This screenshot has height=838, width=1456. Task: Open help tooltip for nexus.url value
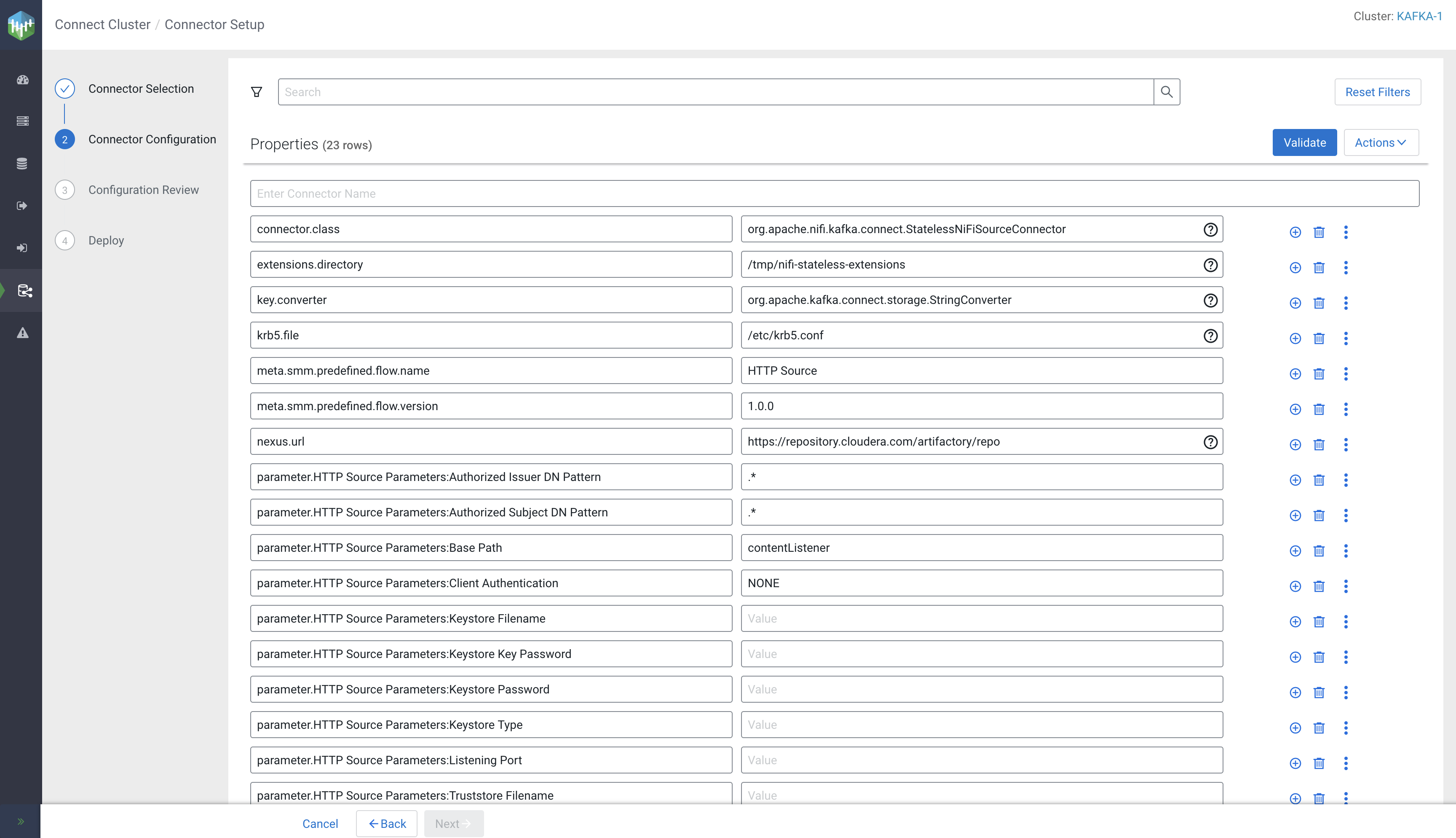(1210, 442)
